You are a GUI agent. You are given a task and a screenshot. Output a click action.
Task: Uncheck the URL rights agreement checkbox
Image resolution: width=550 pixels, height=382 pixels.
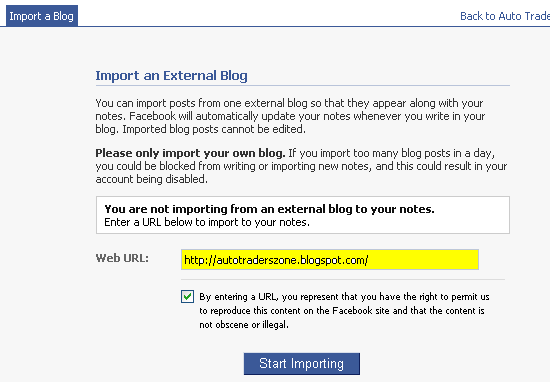(187, 296)
